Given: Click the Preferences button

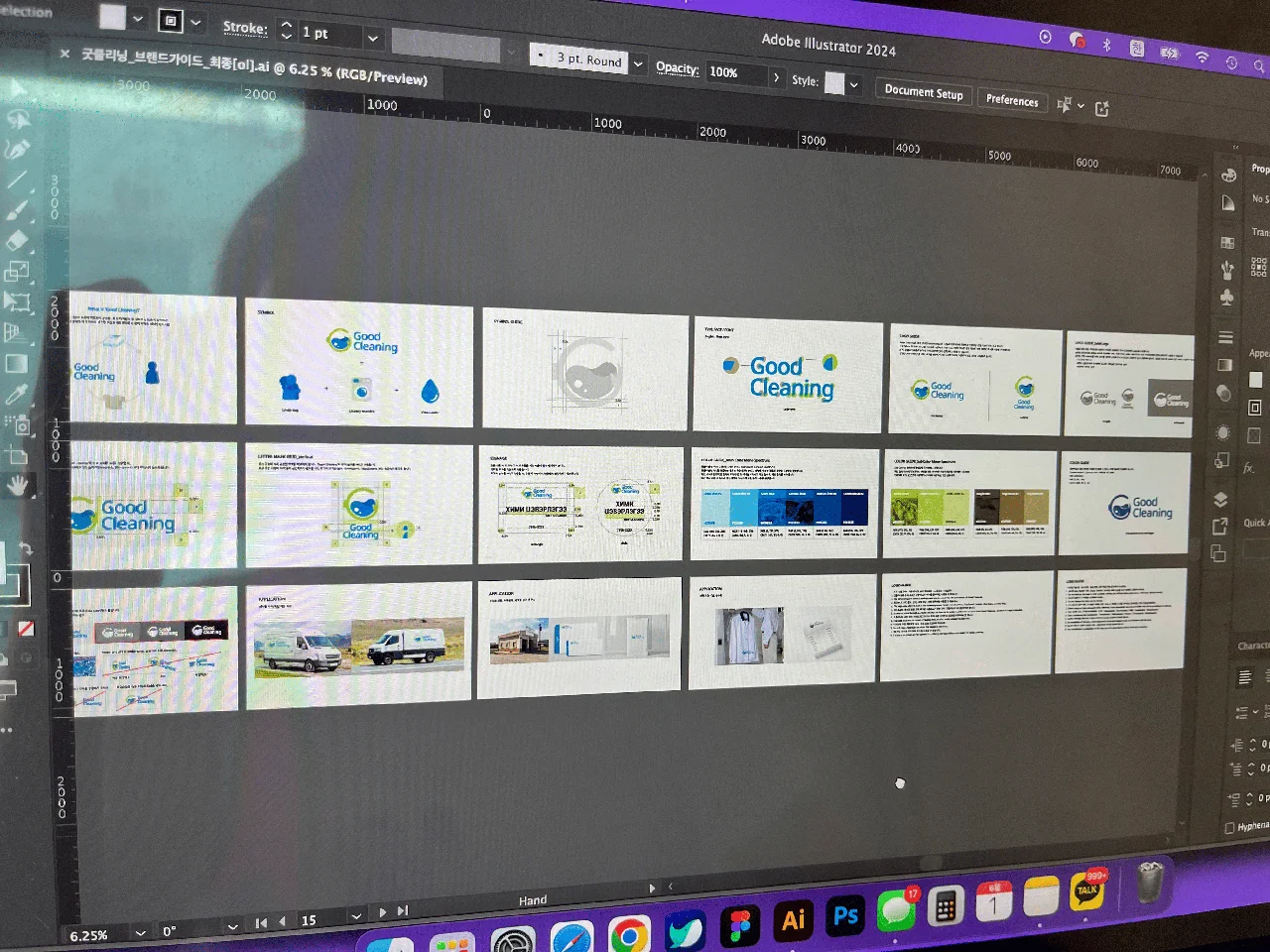Looking at the screenshot, I should [1012, 100].
